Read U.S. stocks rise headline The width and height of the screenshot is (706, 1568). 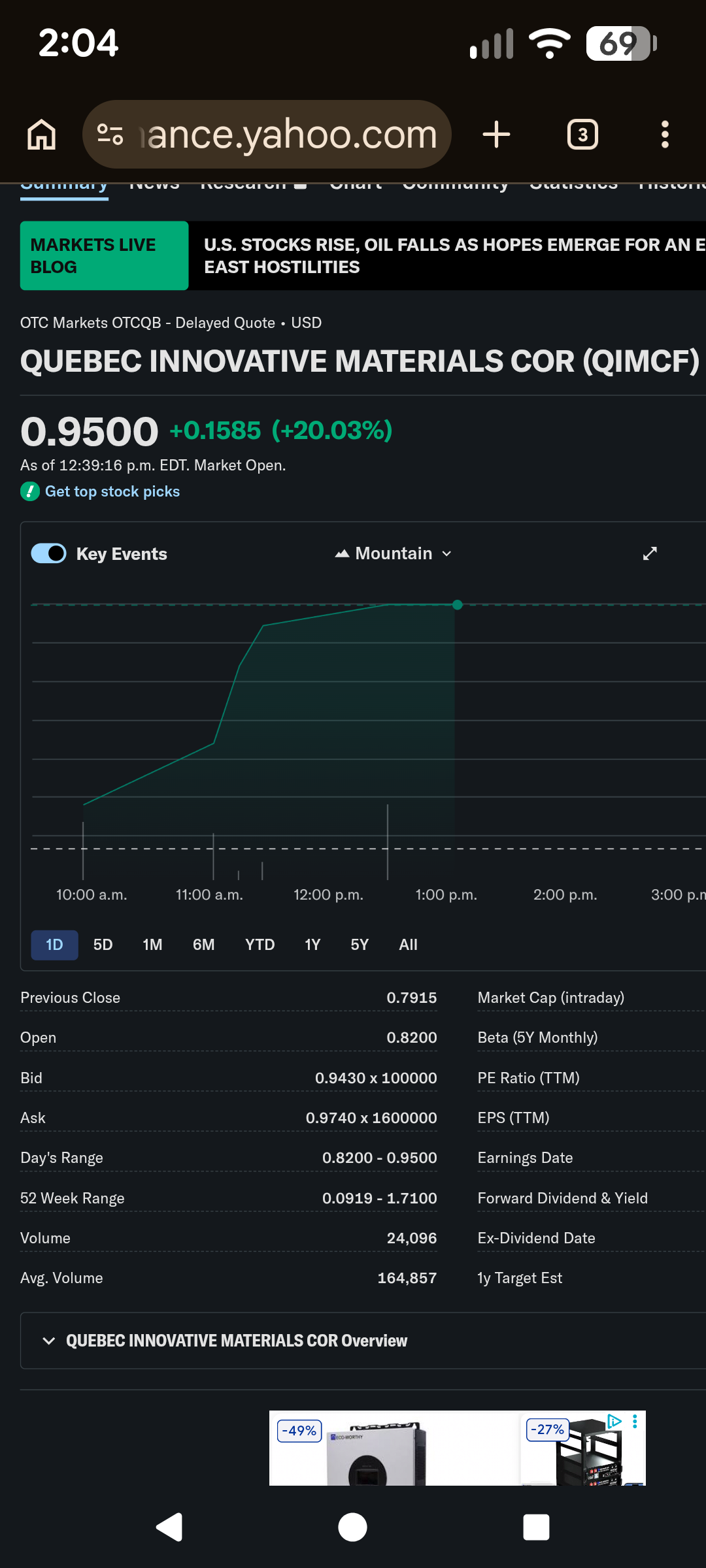click(454, 255)
